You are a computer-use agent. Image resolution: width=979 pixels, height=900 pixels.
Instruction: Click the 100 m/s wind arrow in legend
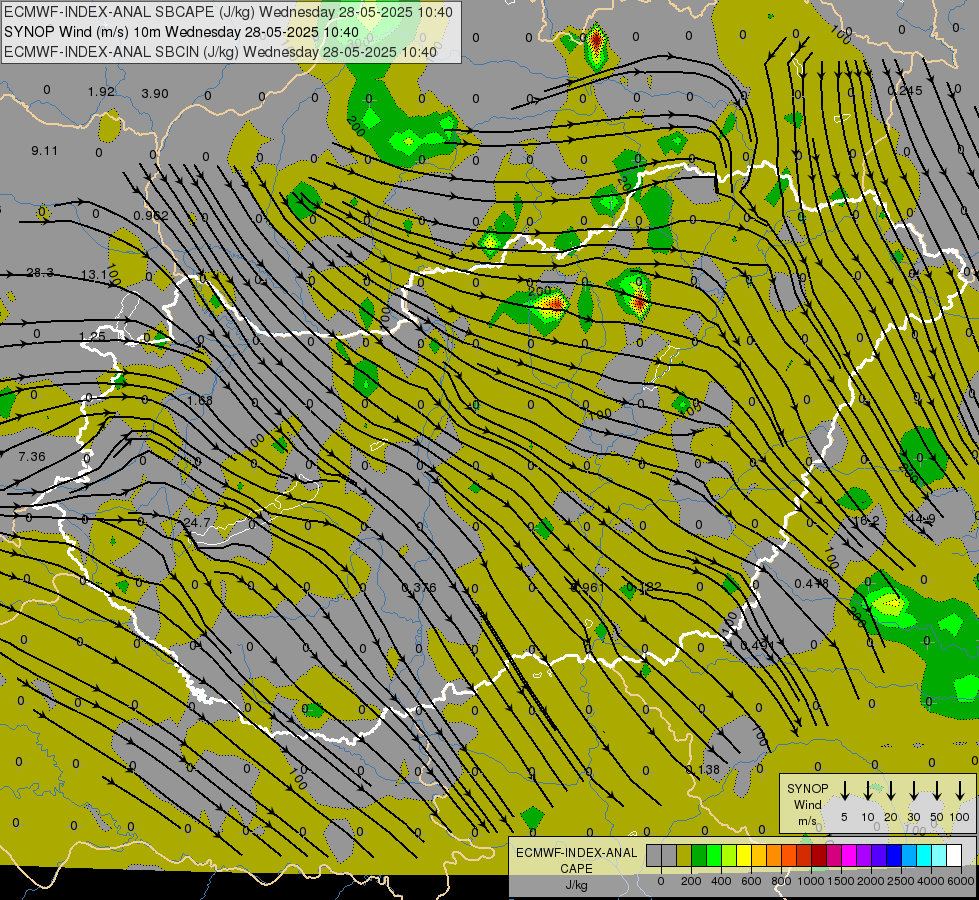(x=960, y=790)
